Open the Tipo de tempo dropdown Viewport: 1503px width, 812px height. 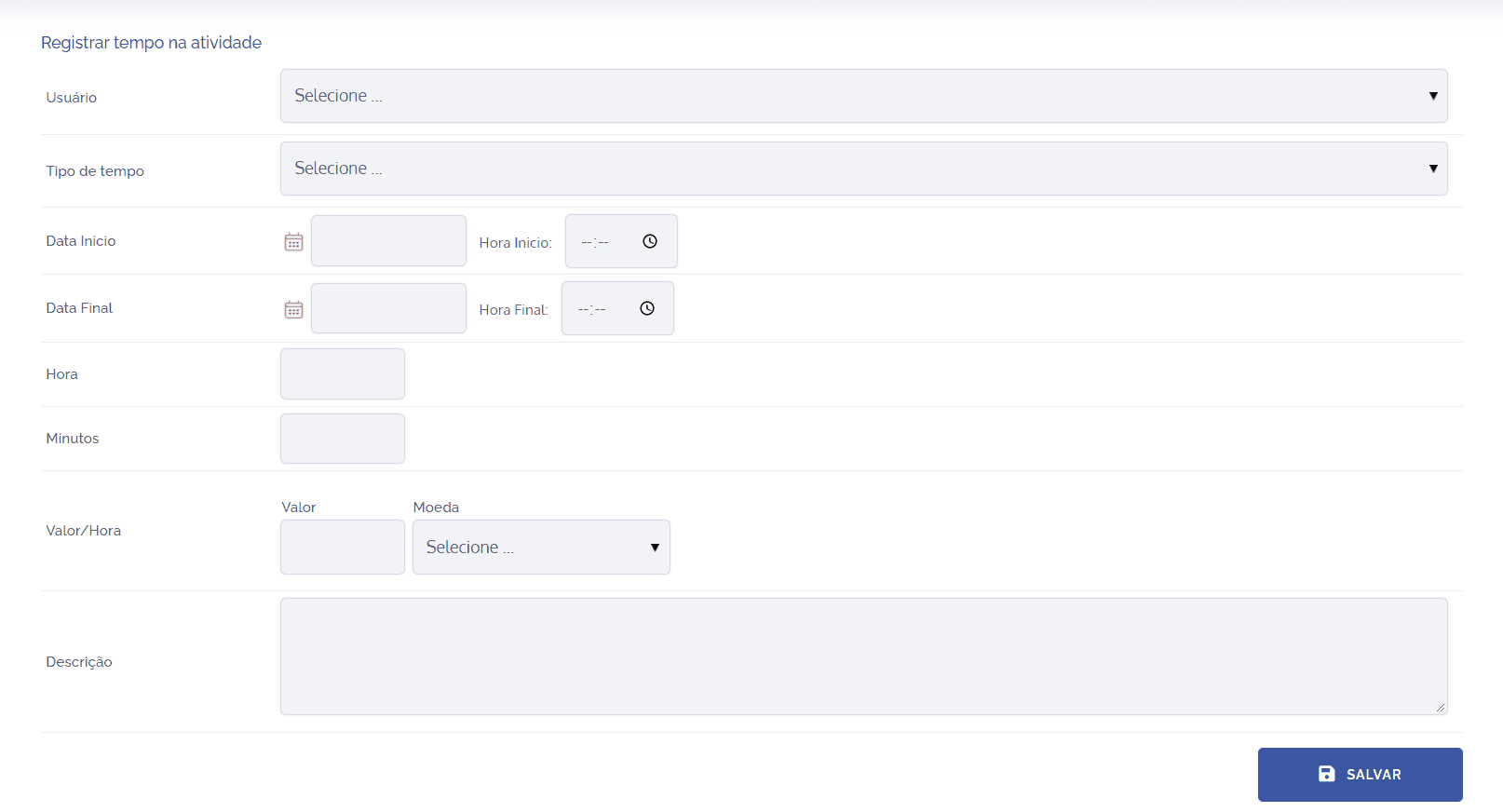point(863,169)
